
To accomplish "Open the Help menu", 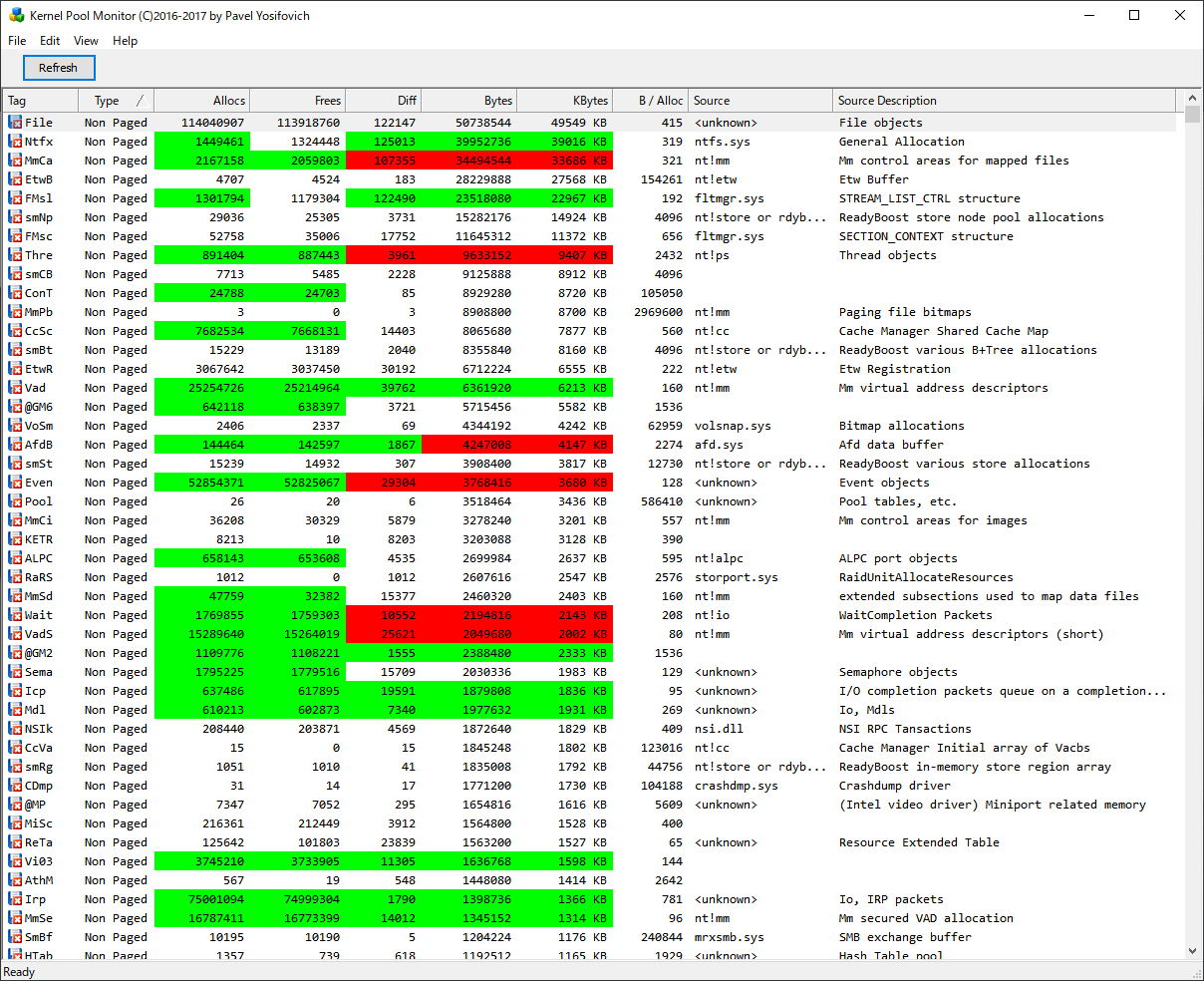I will coord(125,41).
